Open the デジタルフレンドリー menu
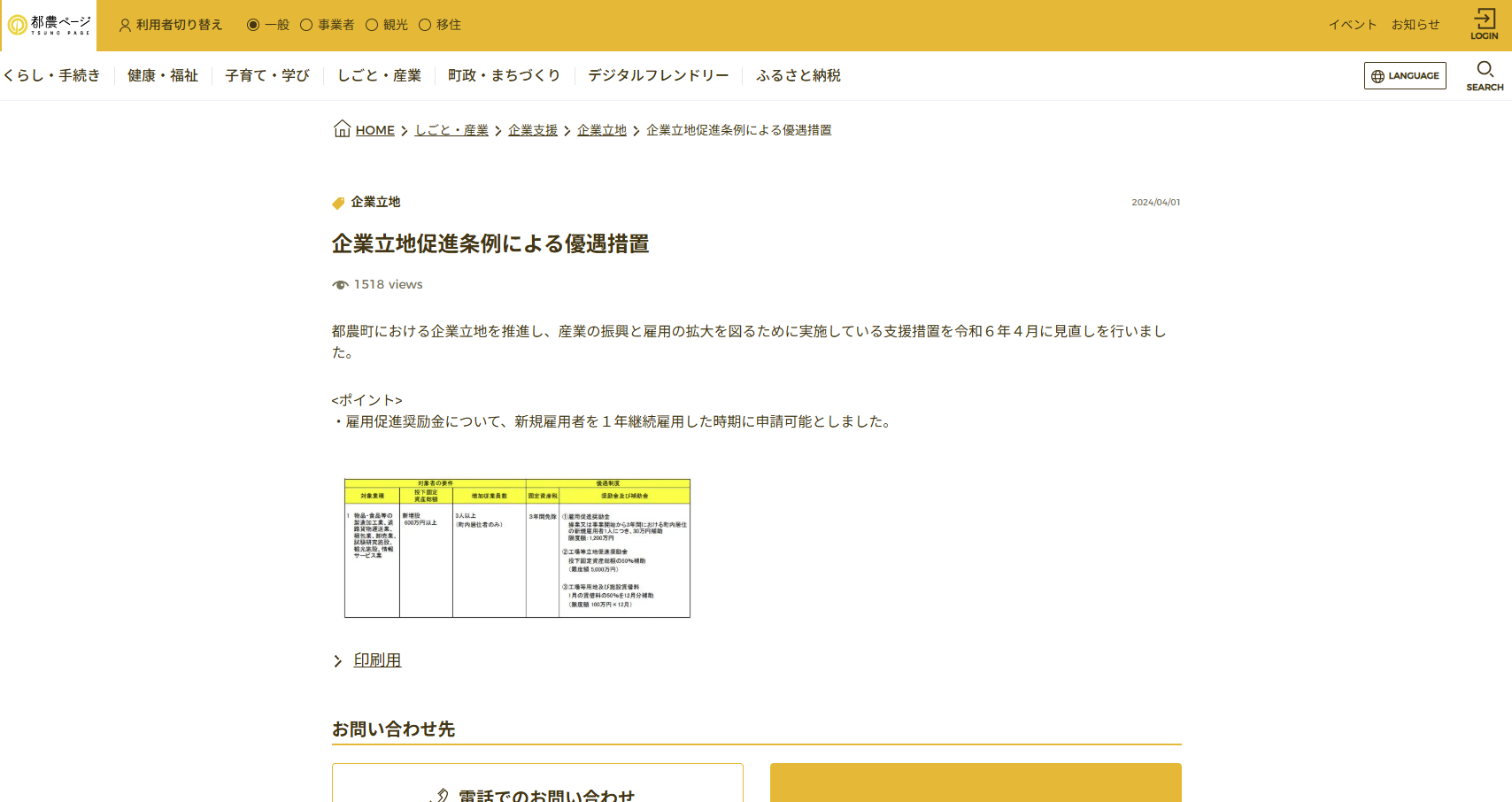The height and width of the screenshot is (802, 1512). (659, 76)
